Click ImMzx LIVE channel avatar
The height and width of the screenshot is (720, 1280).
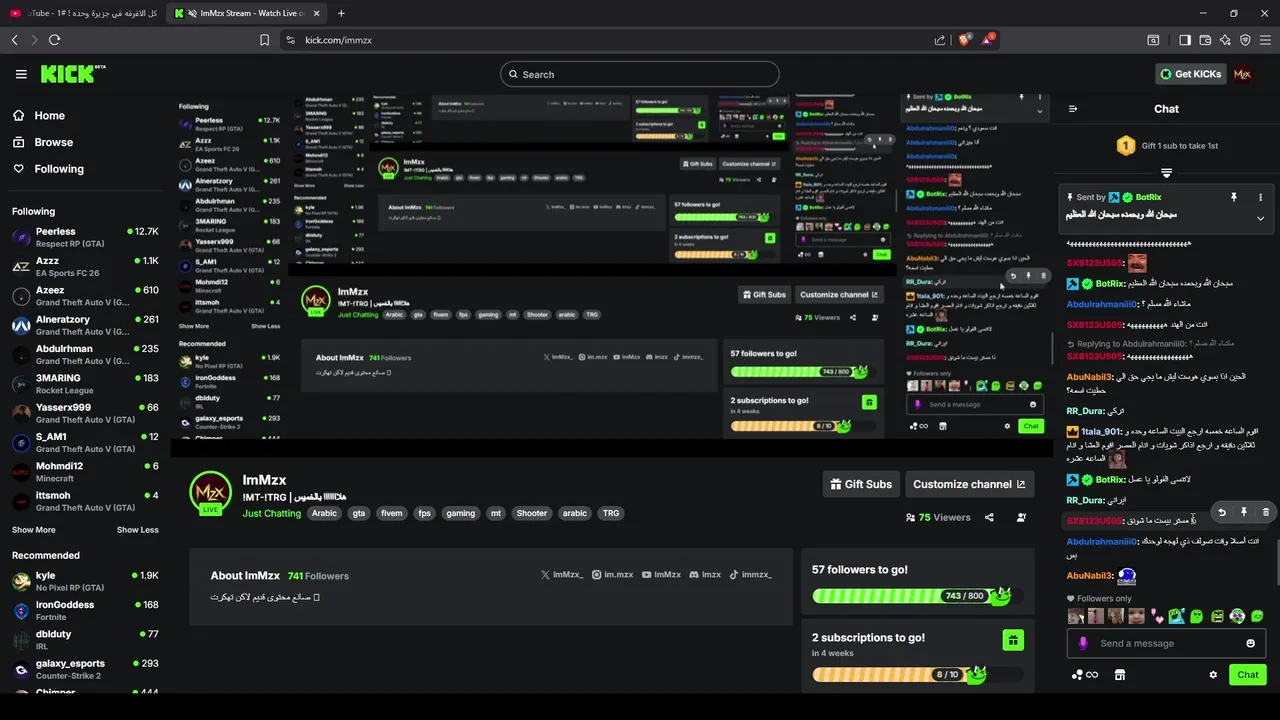click(211, 493)
